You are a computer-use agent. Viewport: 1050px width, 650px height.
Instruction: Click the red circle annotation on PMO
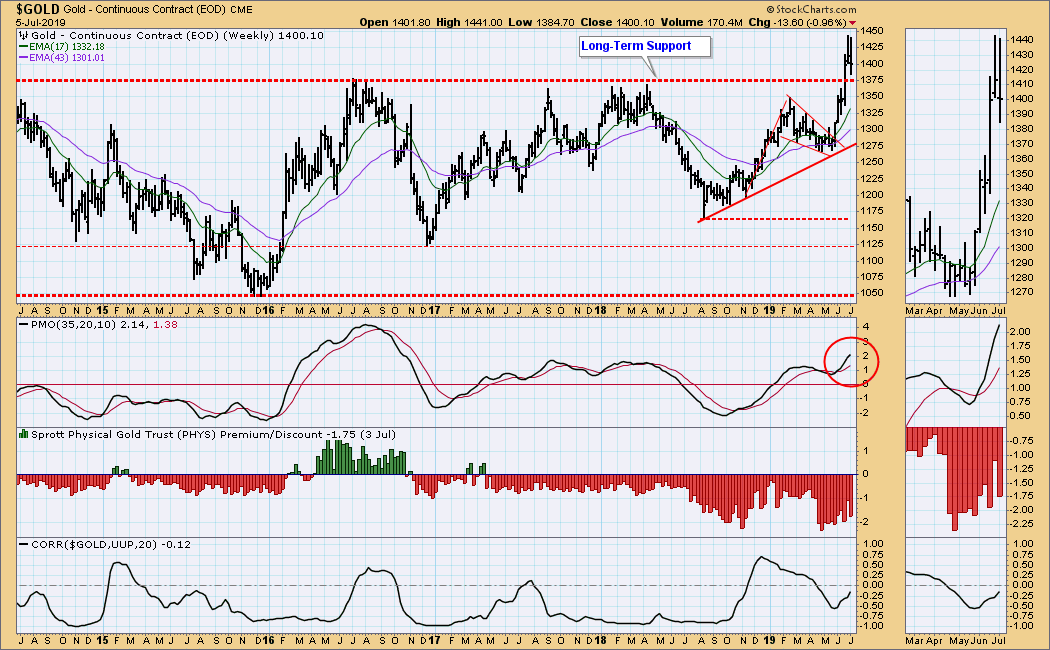tap(849, 360)
